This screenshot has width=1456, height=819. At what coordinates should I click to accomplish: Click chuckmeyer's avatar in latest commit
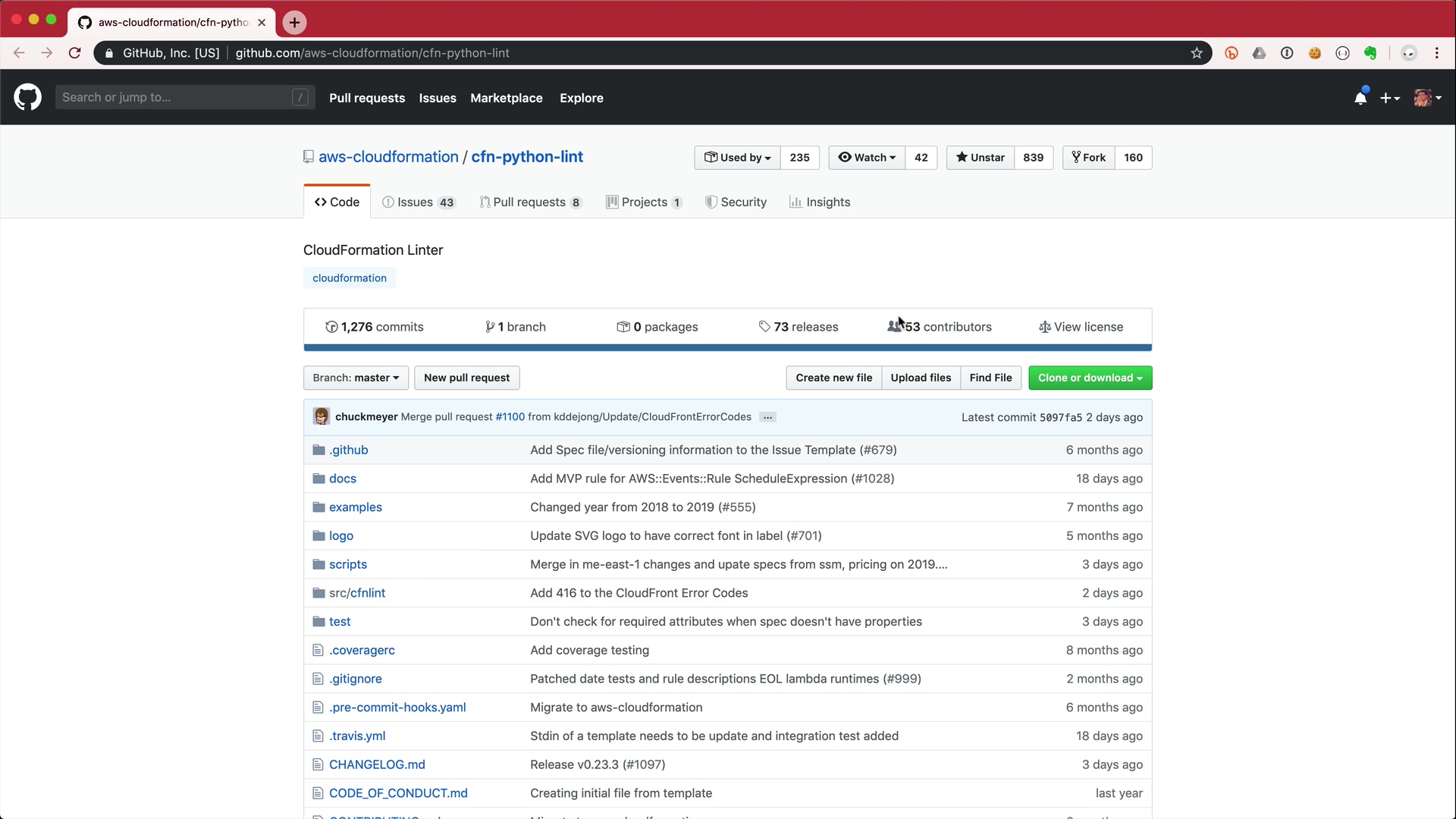point(322,417)
